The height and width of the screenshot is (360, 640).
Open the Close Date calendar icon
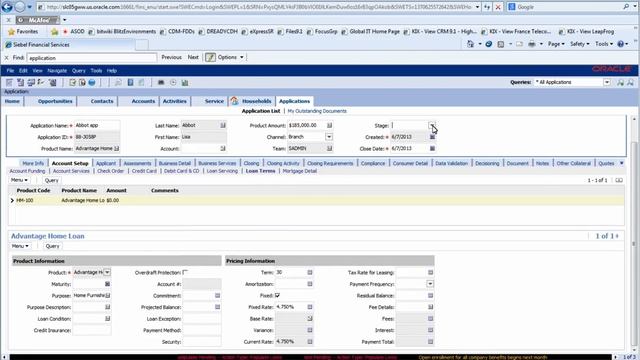432,149
